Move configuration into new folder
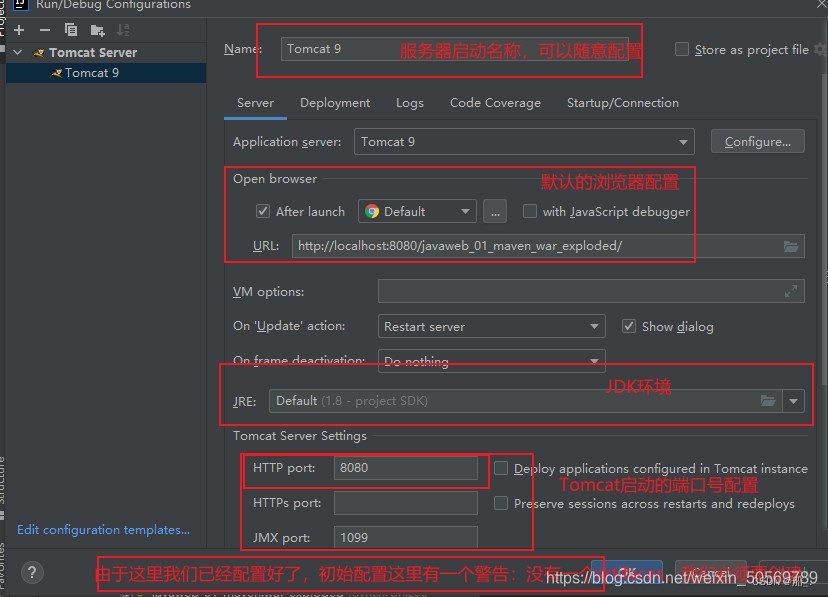Viewport: 828px width, 597px height. point(97,31)
